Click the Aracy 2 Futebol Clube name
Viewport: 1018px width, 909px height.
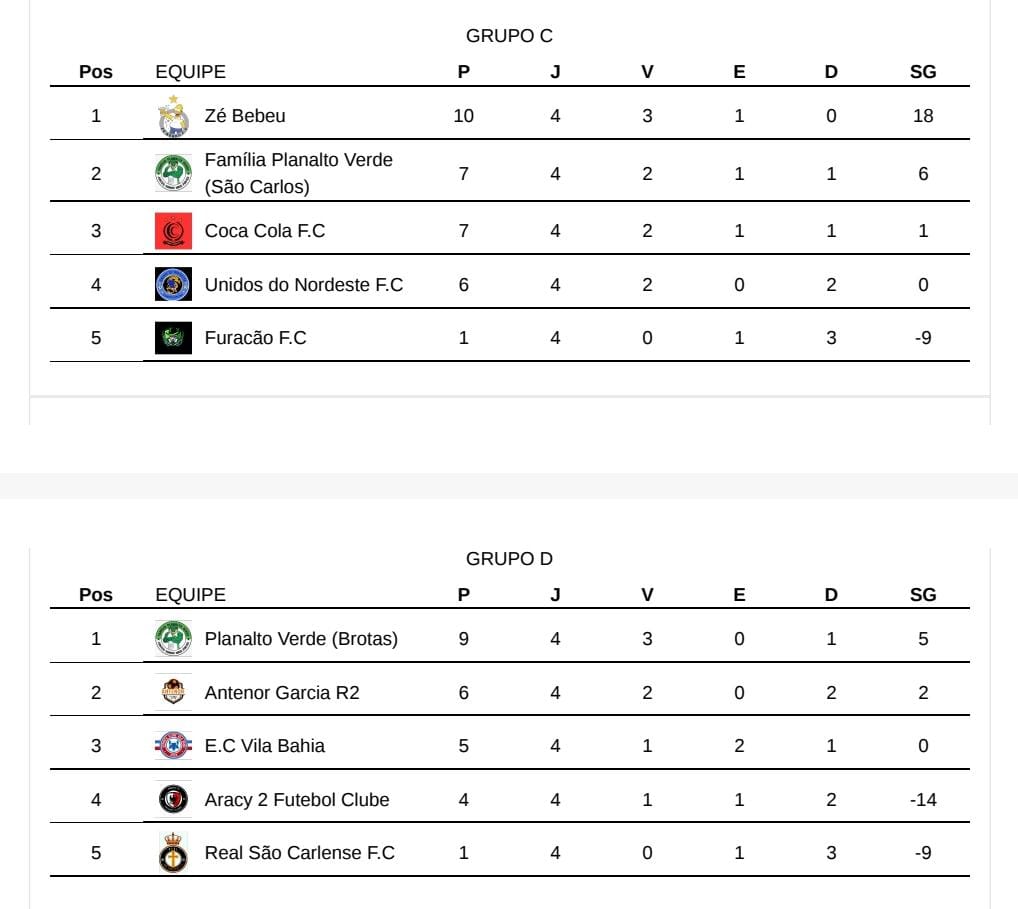coord(297,799)
